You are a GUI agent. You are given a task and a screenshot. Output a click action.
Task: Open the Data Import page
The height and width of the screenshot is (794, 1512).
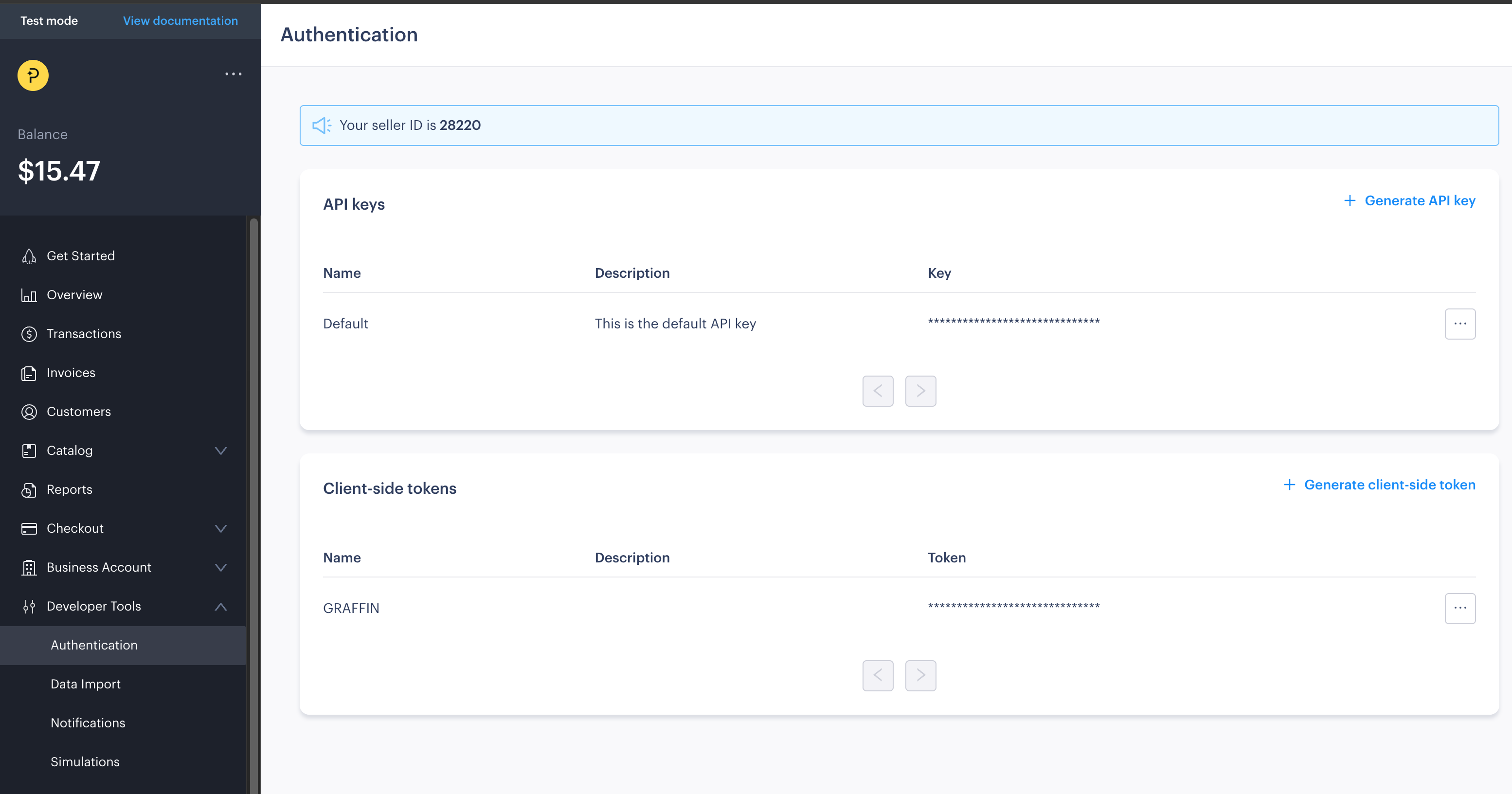(86, 684)
